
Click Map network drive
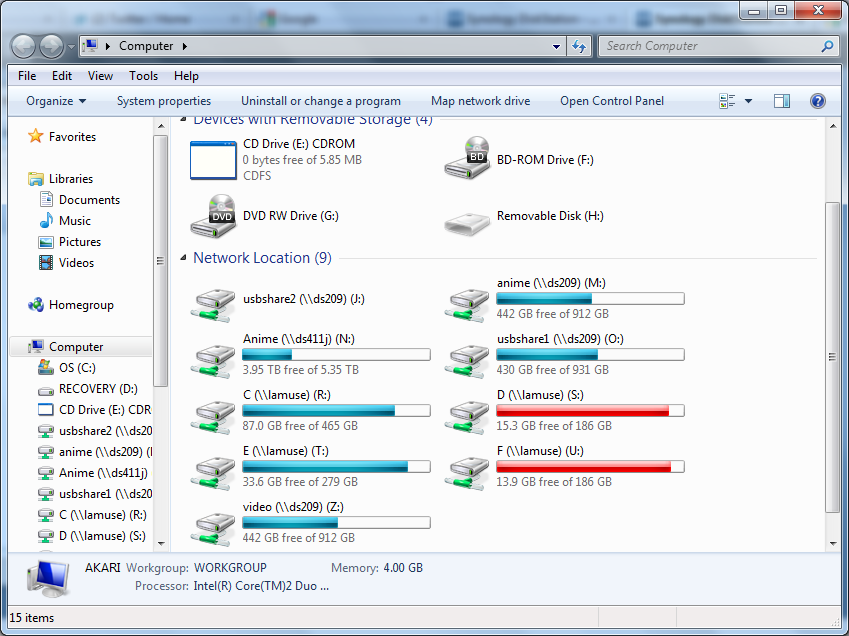click(x=480, y=101)
